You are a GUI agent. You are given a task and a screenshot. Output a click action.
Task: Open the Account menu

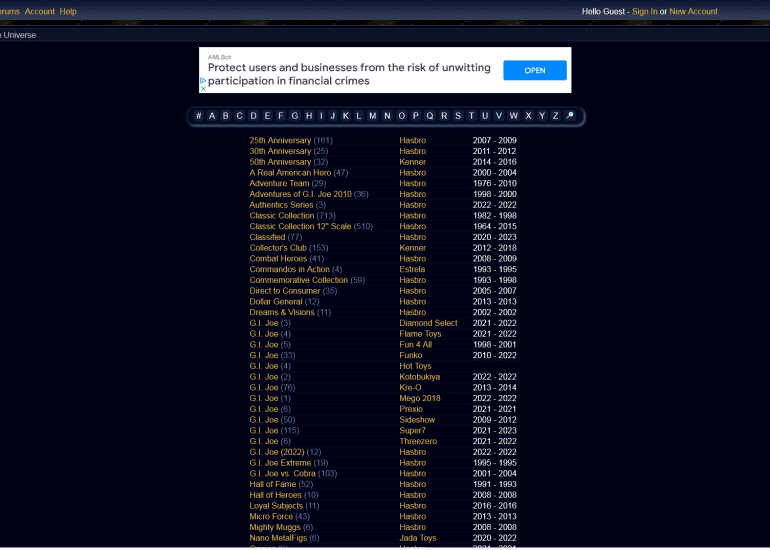click(40, 11)
